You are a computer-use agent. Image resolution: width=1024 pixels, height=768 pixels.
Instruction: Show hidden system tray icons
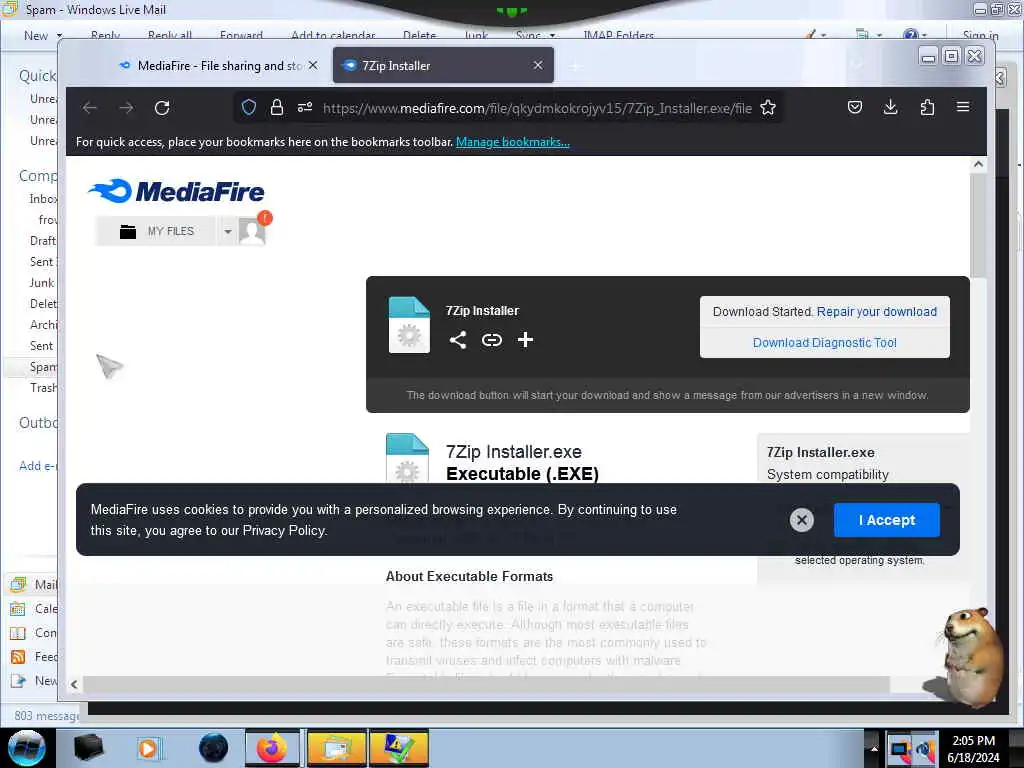pos(873,748)
